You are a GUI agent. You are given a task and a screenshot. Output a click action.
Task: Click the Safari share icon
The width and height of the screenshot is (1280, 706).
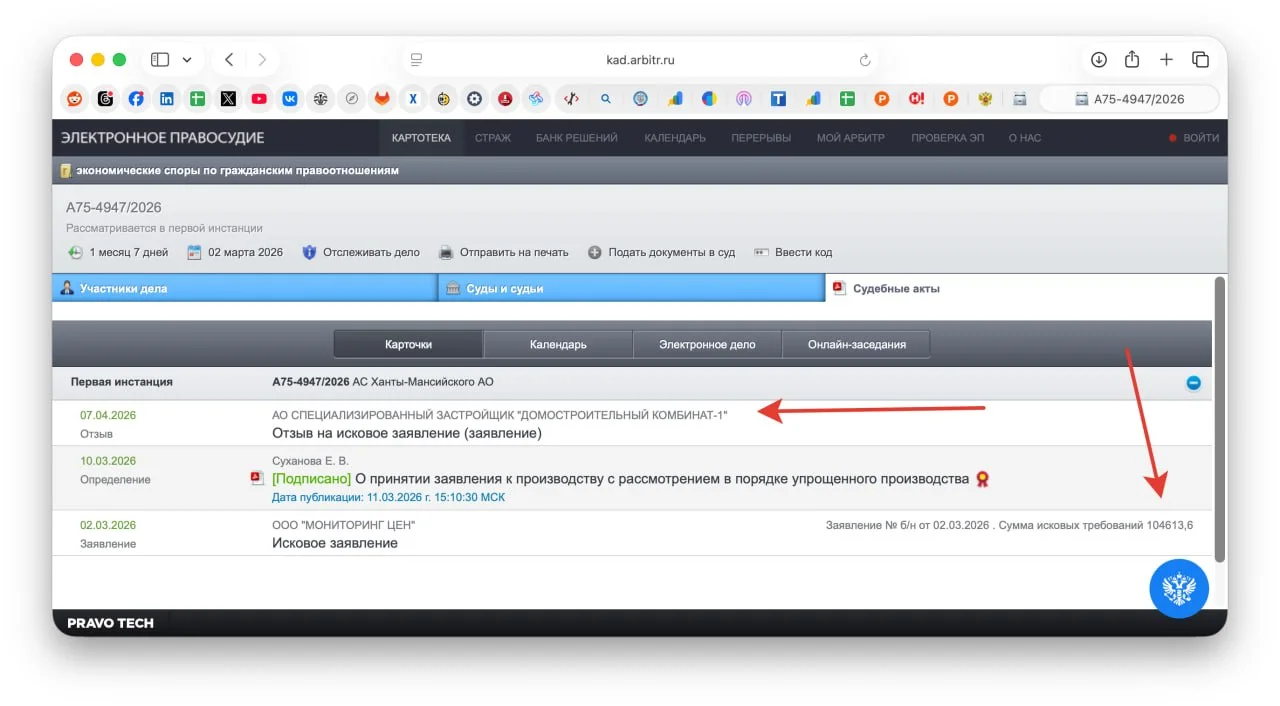(x=1132, y=60)
